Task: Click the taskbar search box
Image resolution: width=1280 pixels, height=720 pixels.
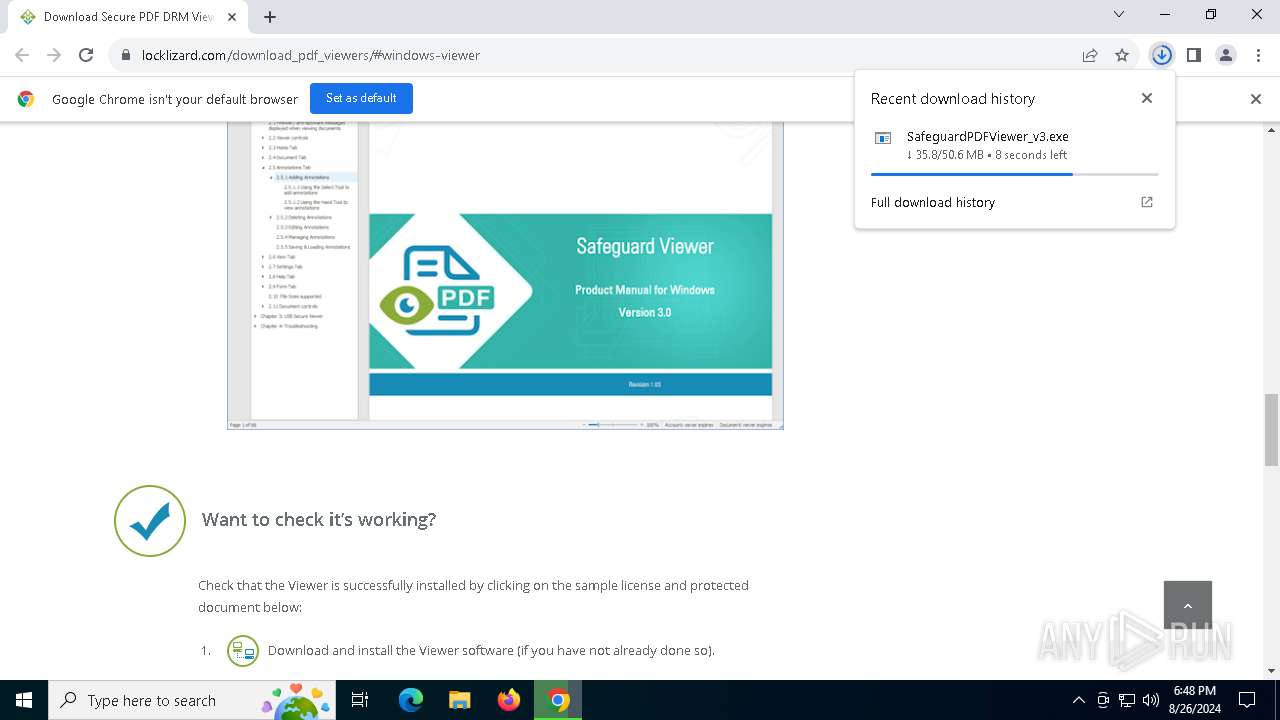Action: pyautogui.click(x=192, y=700)
